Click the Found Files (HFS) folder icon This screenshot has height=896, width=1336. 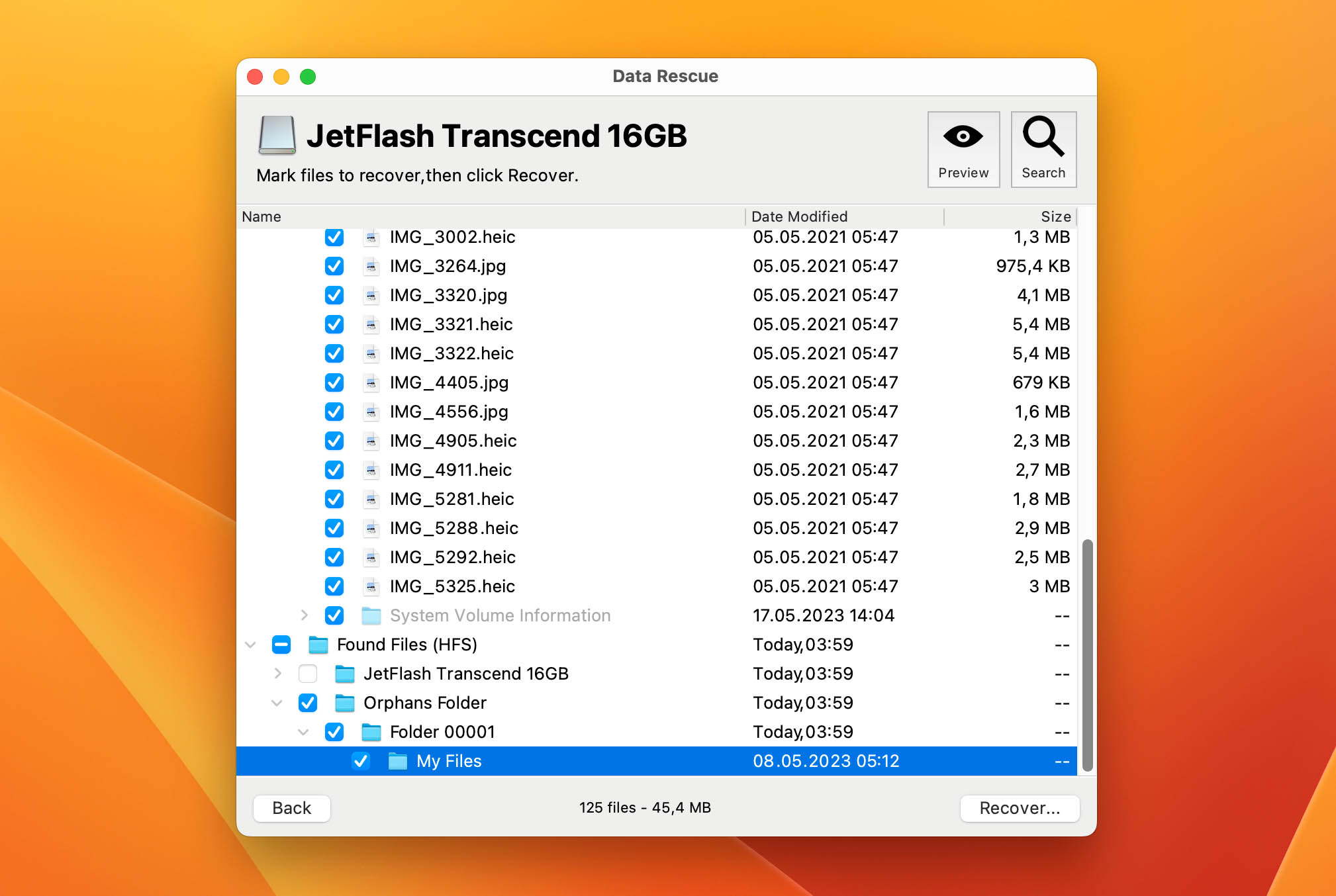pos(318,645)
